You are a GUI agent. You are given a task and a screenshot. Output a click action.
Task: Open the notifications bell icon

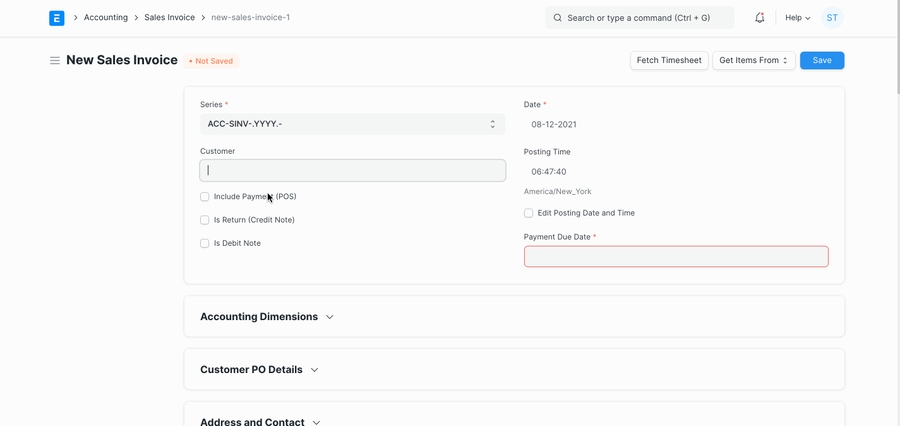[760, 18]
